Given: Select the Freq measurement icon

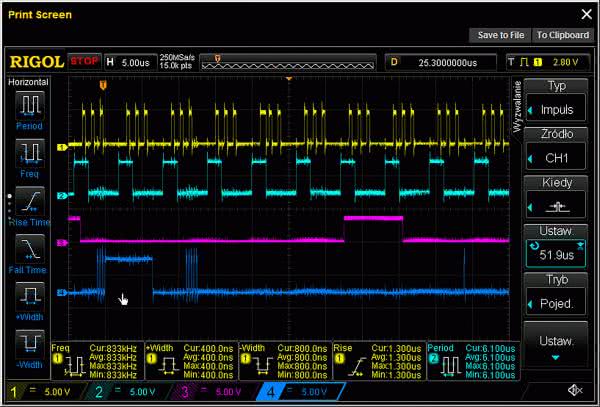Looking at the screenshot, I should pos(29,154).
